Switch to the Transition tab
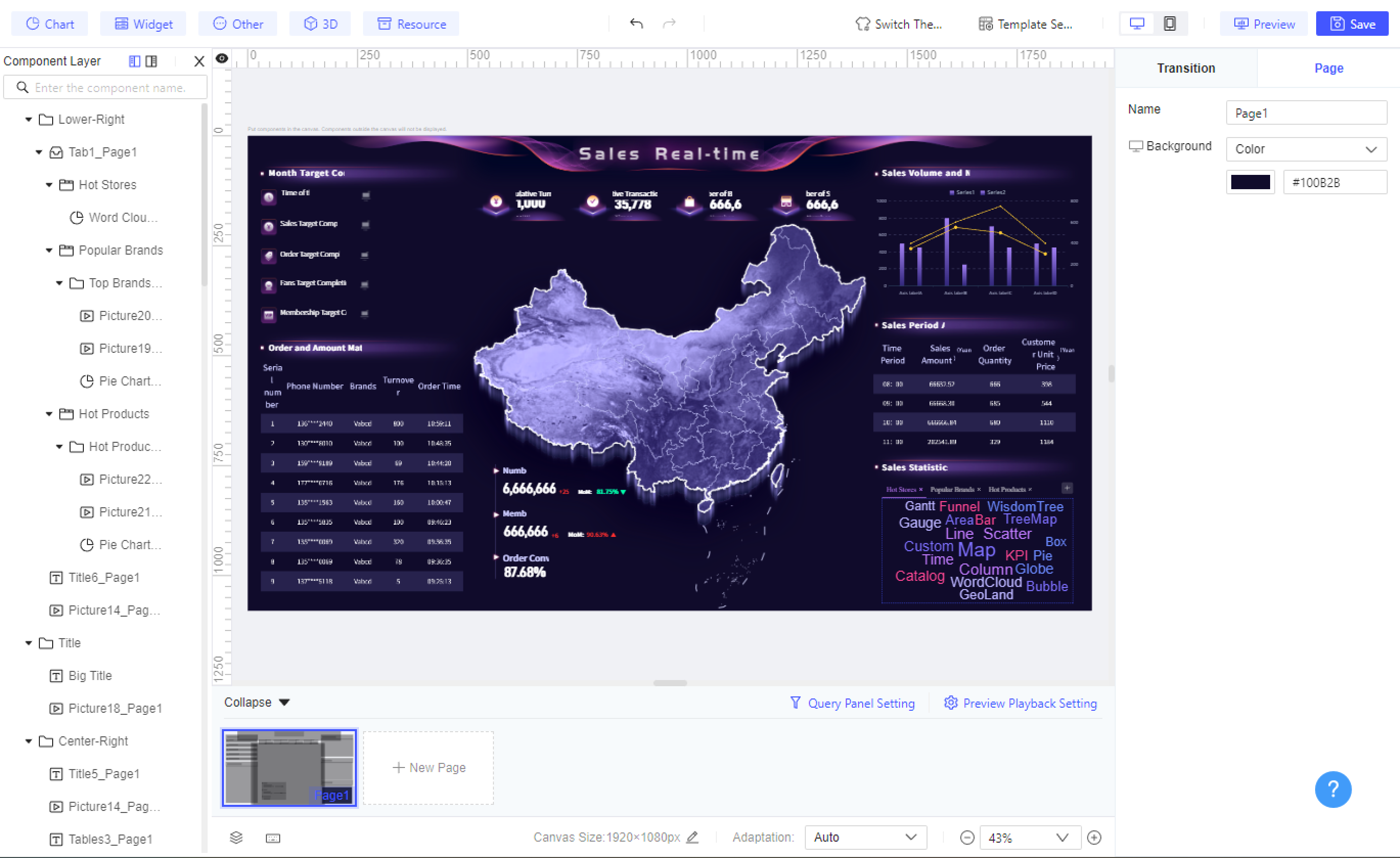Viewport: 1400px width, 858px height. pos(1186,68)
